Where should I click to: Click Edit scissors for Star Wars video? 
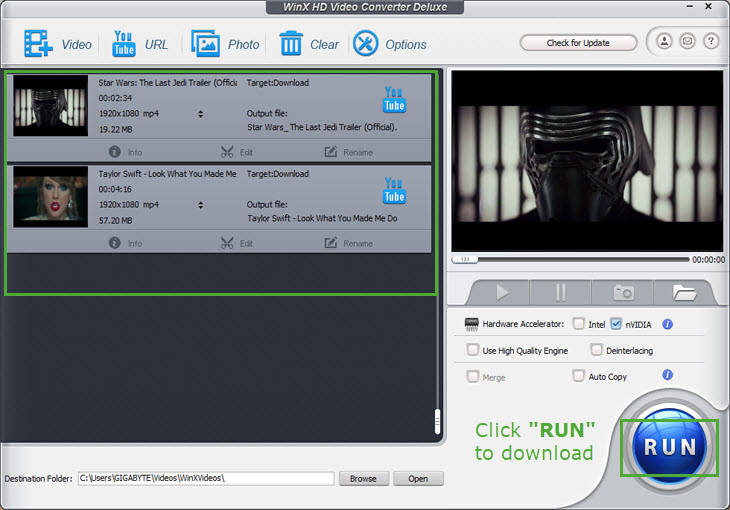[x=227, y=152]
